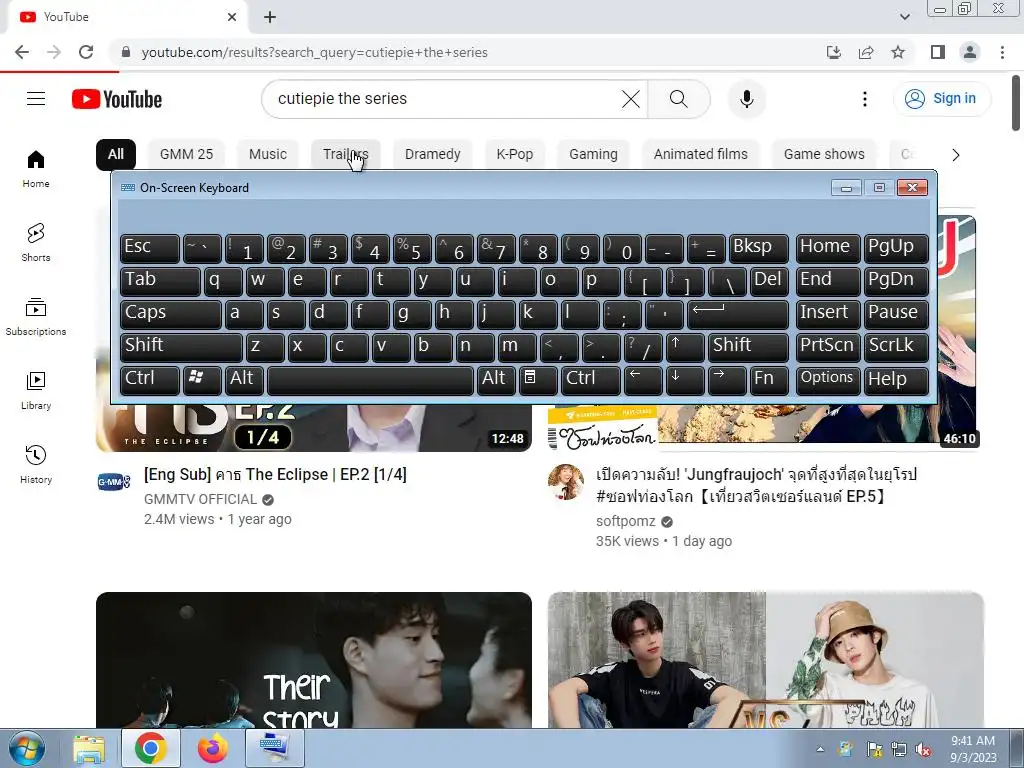The width and height of the screenshot is (1024, 768).
Task: Share this page from address bar
Action: pyautogui.click(x=866, y=52)
